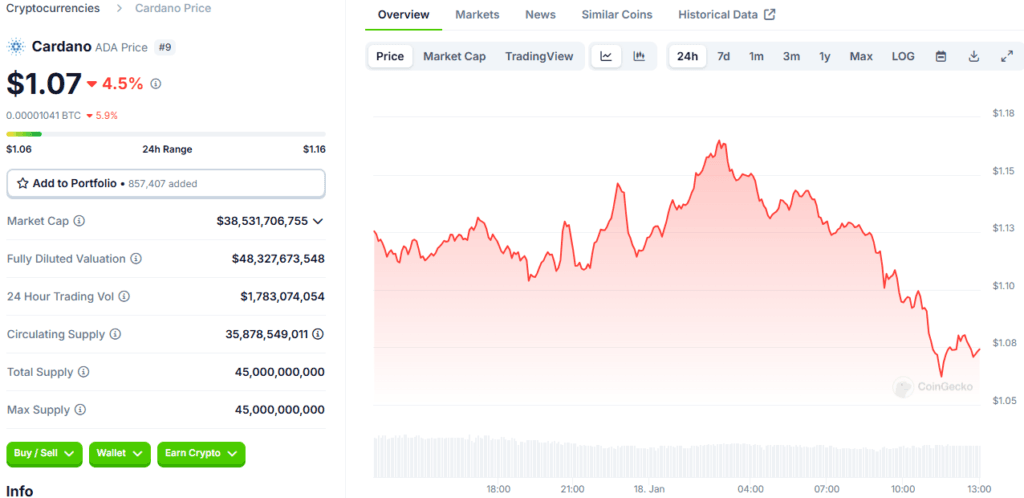Click the Info section heading
The image size is (1024, 498).
tap(20, 490)
